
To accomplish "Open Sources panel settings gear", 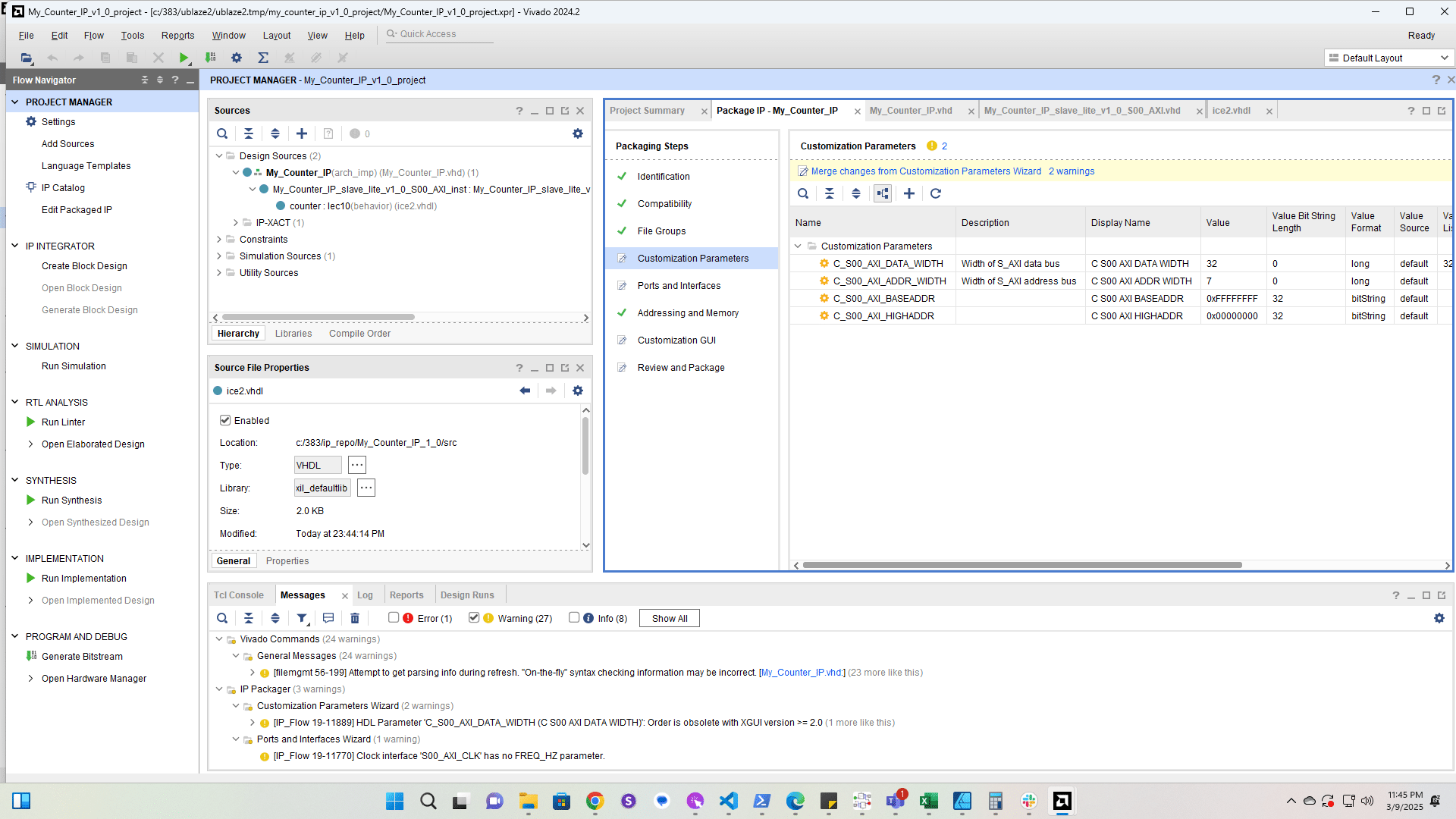I will (578, 133).
